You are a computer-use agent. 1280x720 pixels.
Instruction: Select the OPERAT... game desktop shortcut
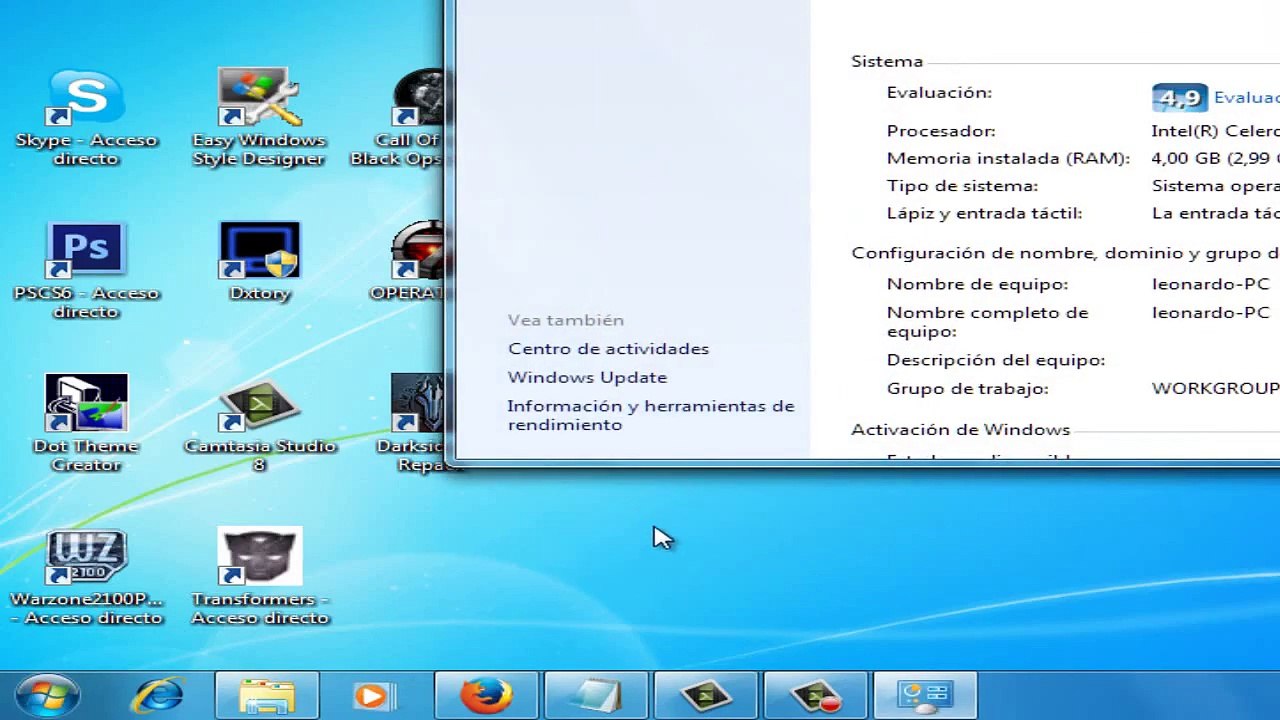(418, 250)
